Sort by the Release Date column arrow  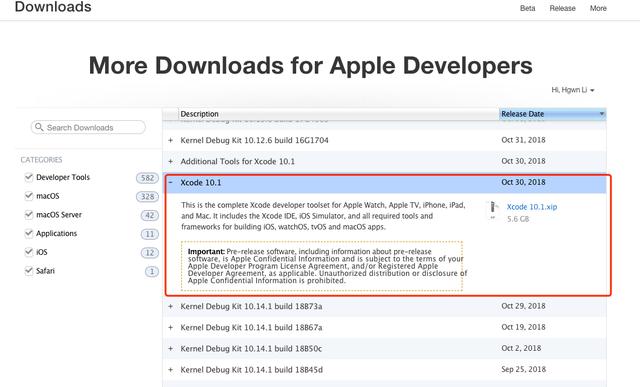(x=602, y=114)
